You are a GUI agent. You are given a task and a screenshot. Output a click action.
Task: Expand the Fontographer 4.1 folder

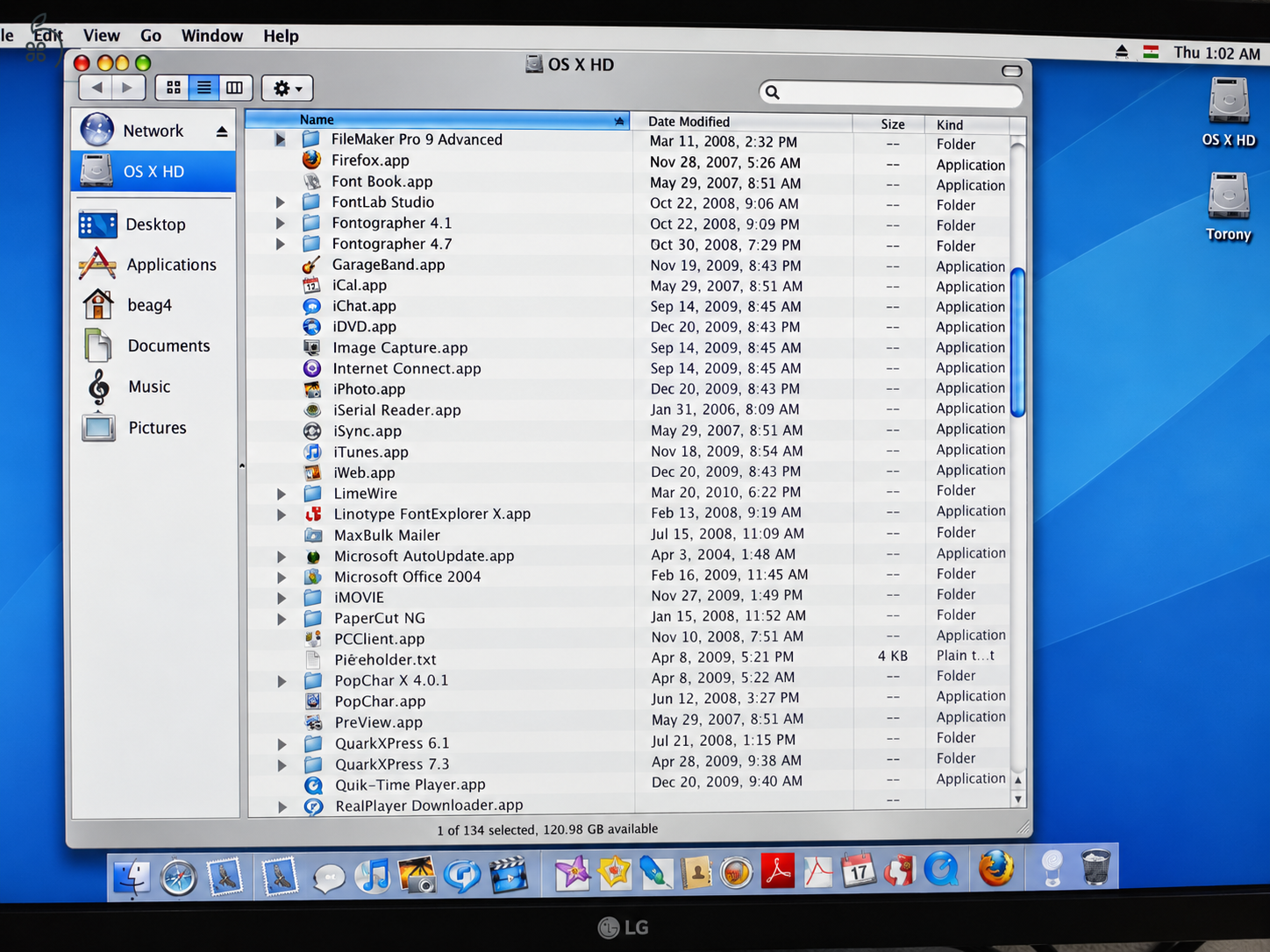[280, 224]
